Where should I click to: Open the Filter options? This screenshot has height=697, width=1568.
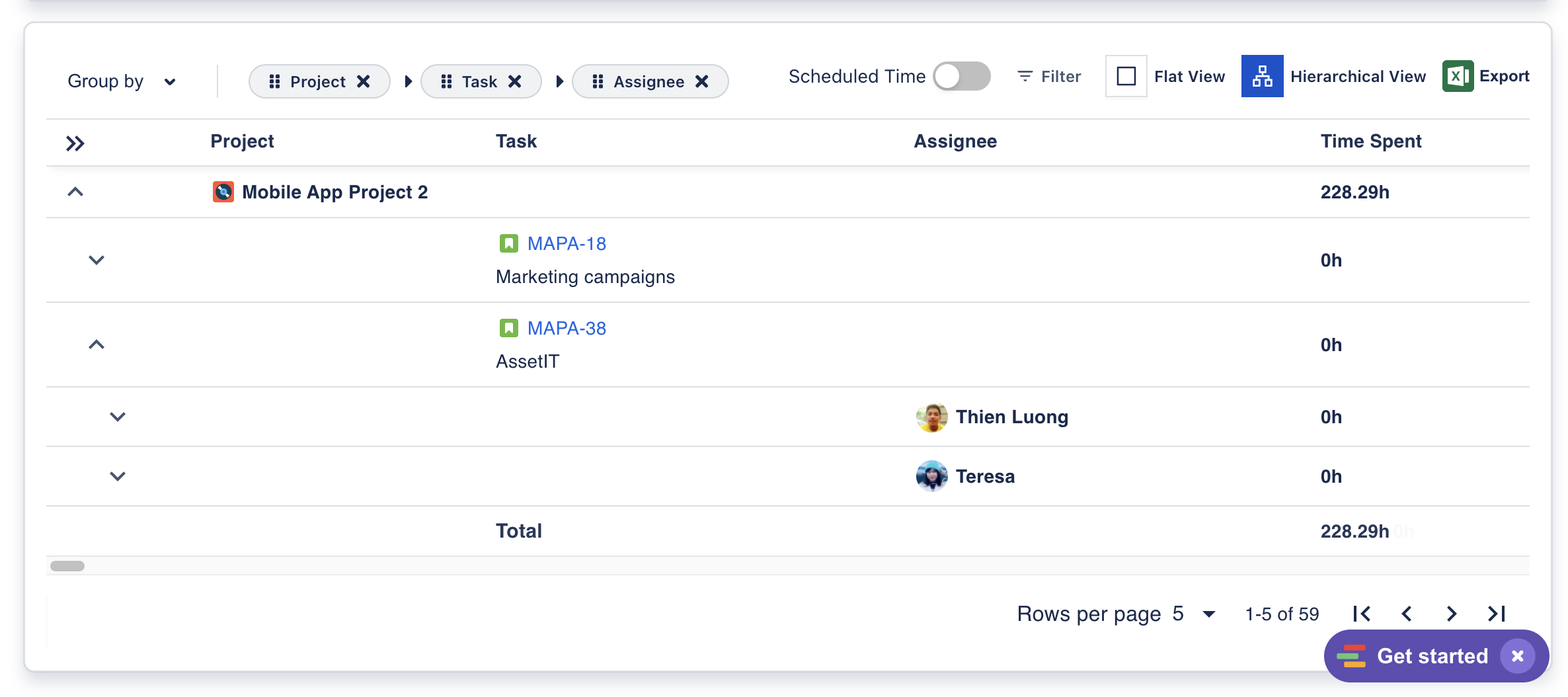click(x=1049, y=77)
